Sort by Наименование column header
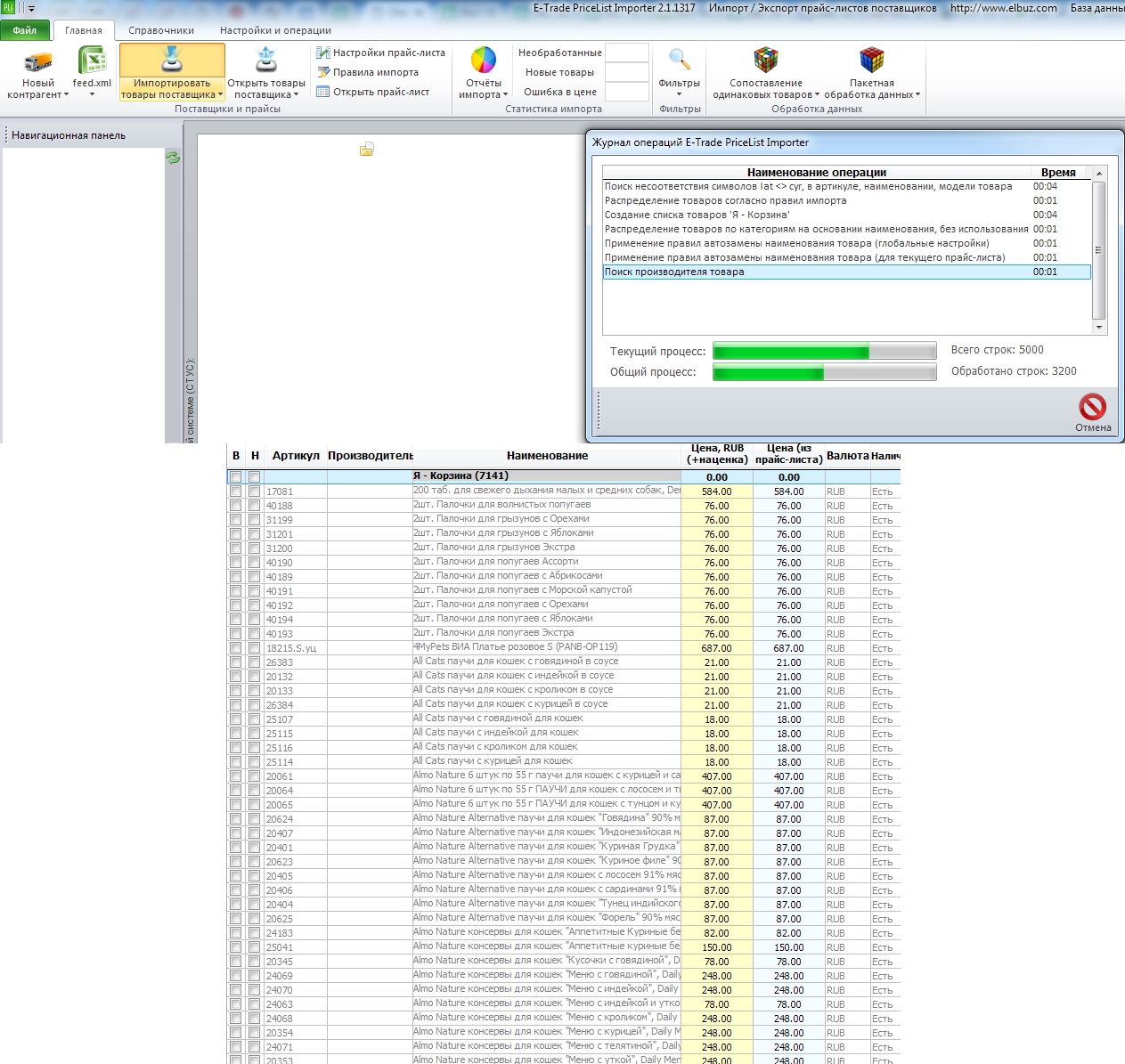Viewport: 1125px width, 1064px height. (547, 456)
